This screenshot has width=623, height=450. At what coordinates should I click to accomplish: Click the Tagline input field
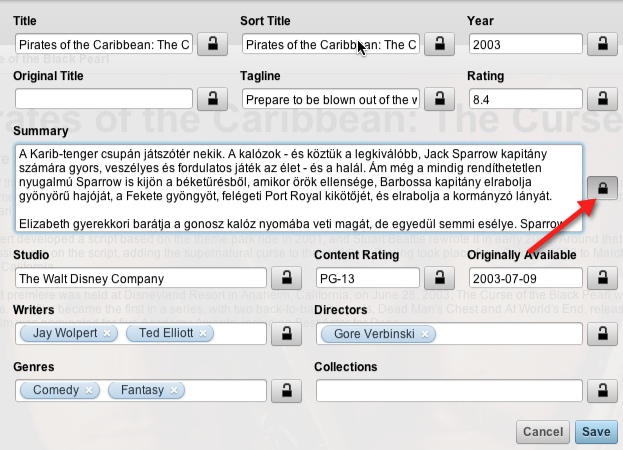(331, 99)
